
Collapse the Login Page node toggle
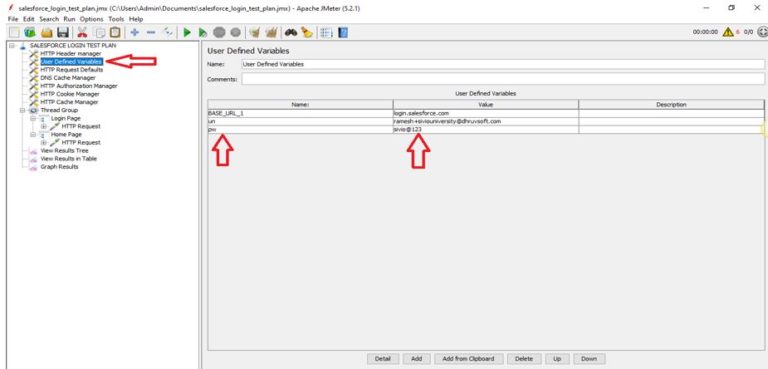(33, 118)
